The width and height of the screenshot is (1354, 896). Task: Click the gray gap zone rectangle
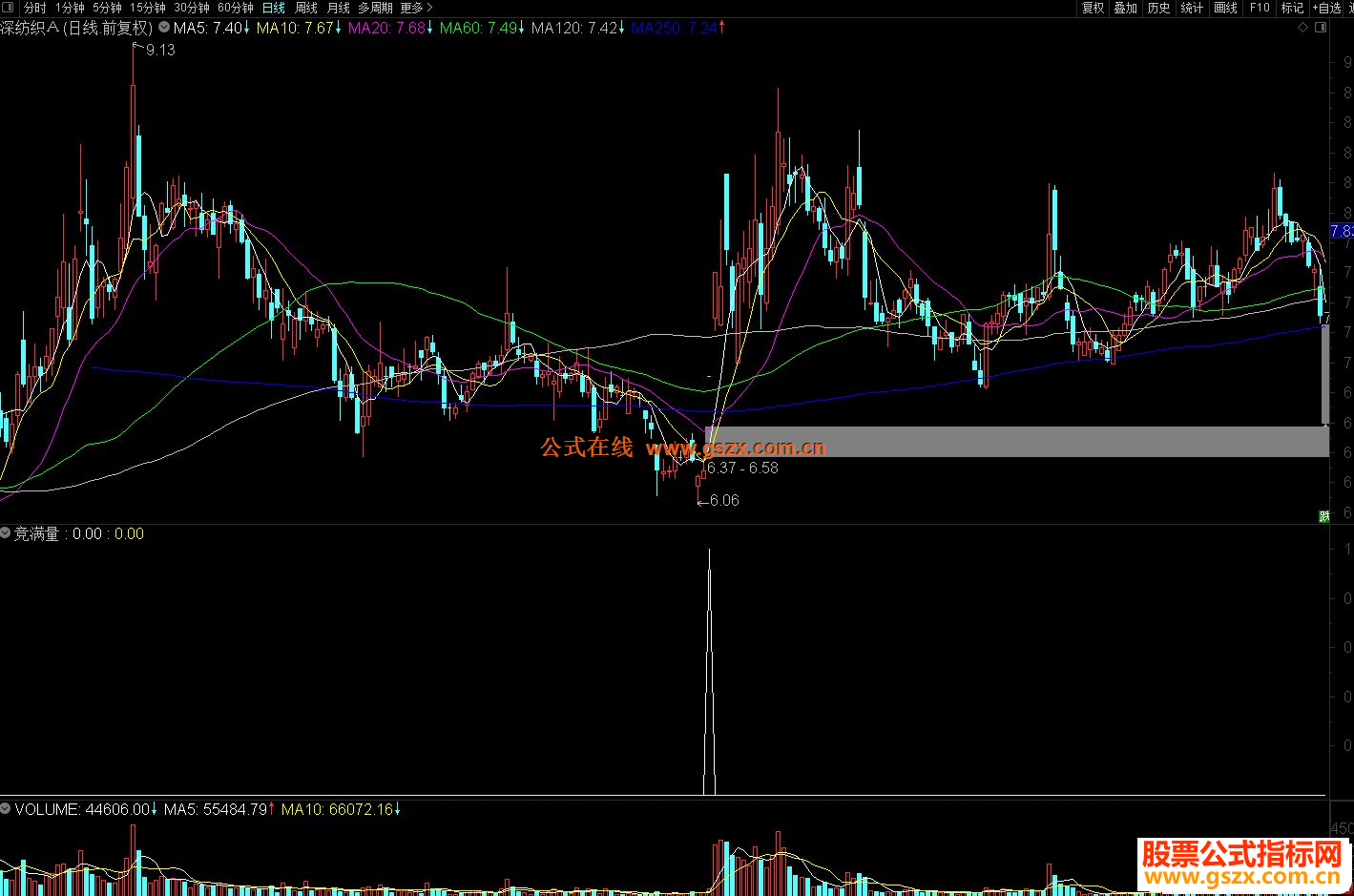pyautogui.click(x=1016, y=441)
